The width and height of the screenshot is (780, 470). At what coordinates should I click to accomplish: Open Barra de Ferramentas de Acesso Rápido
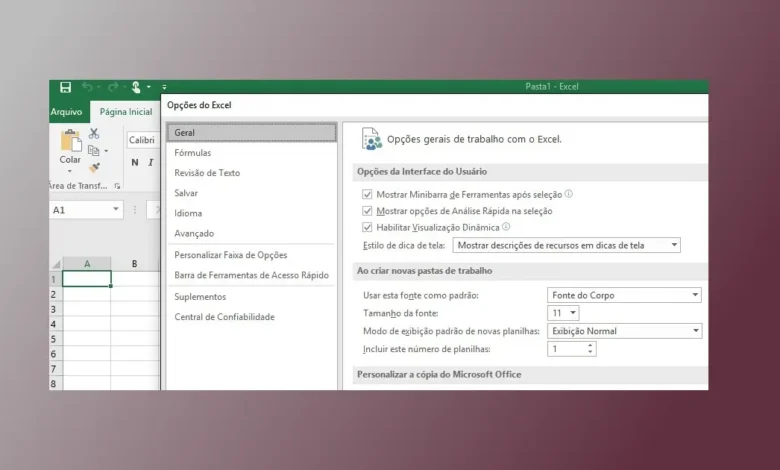252,275
